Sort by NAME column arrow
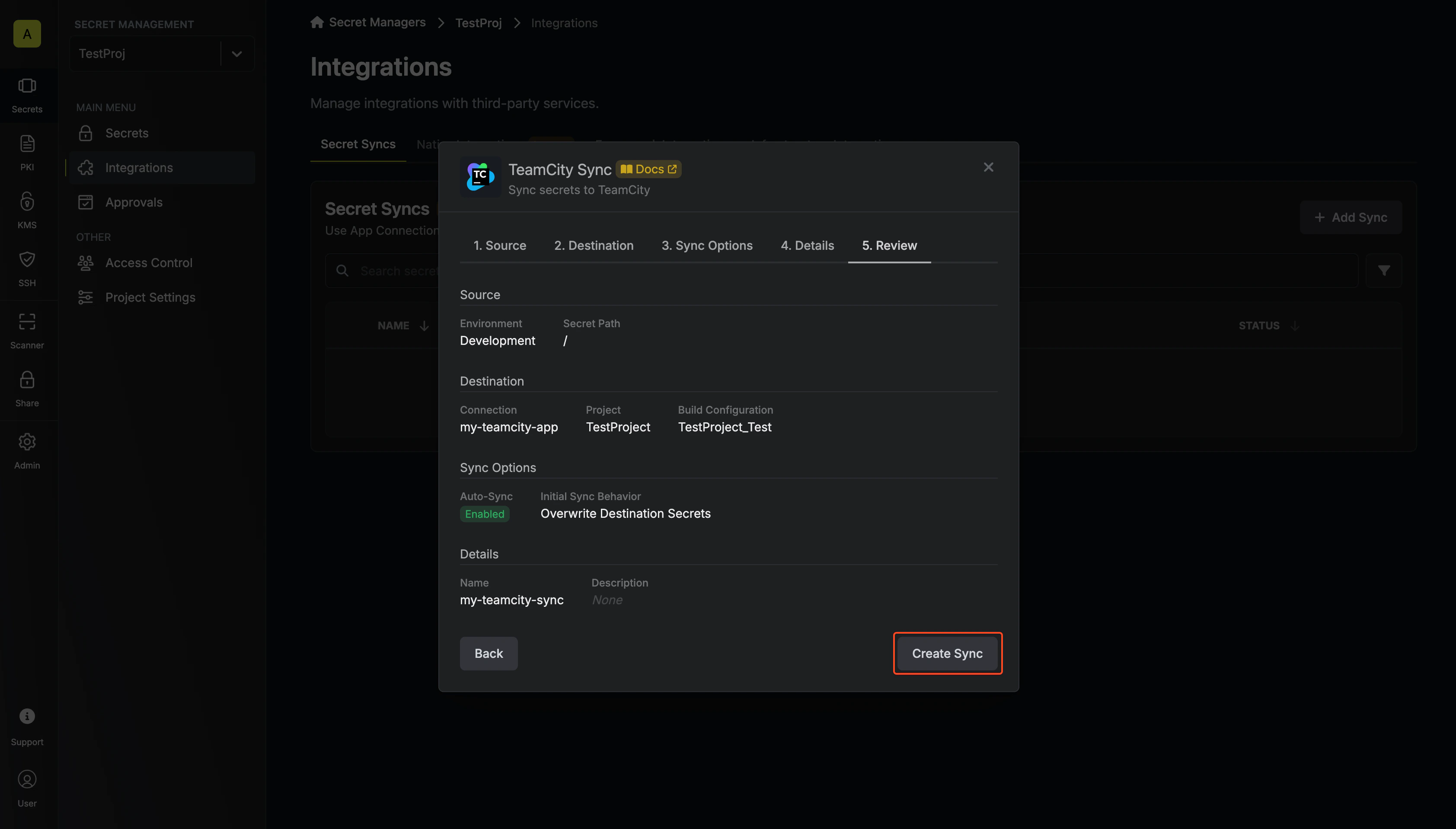 click(x=424, y=326)
